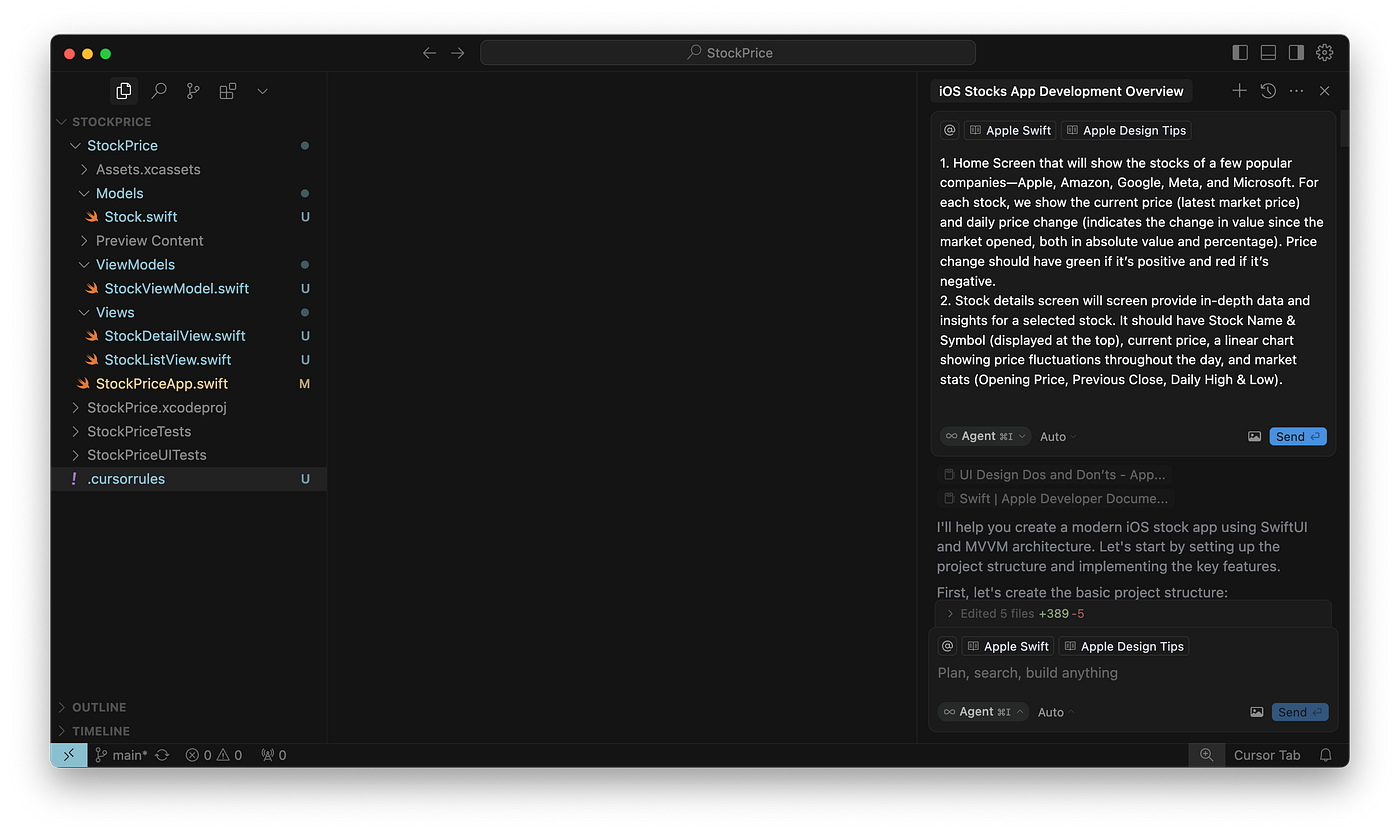Screen dimensions: 1400x834
Task: Go forward with the right arrow
Action: tap(458, 53)
